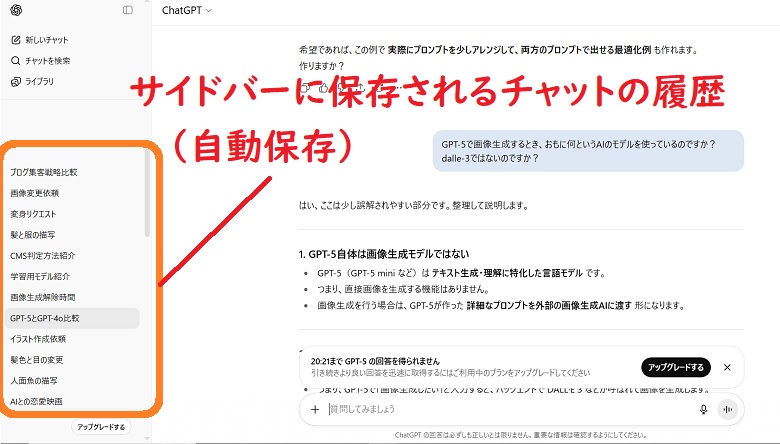The height and width of the screenshot is (444, 780).
Task: Click the アップグレードする button at the sidebar bottom
Action: click(x=101, y=427)
